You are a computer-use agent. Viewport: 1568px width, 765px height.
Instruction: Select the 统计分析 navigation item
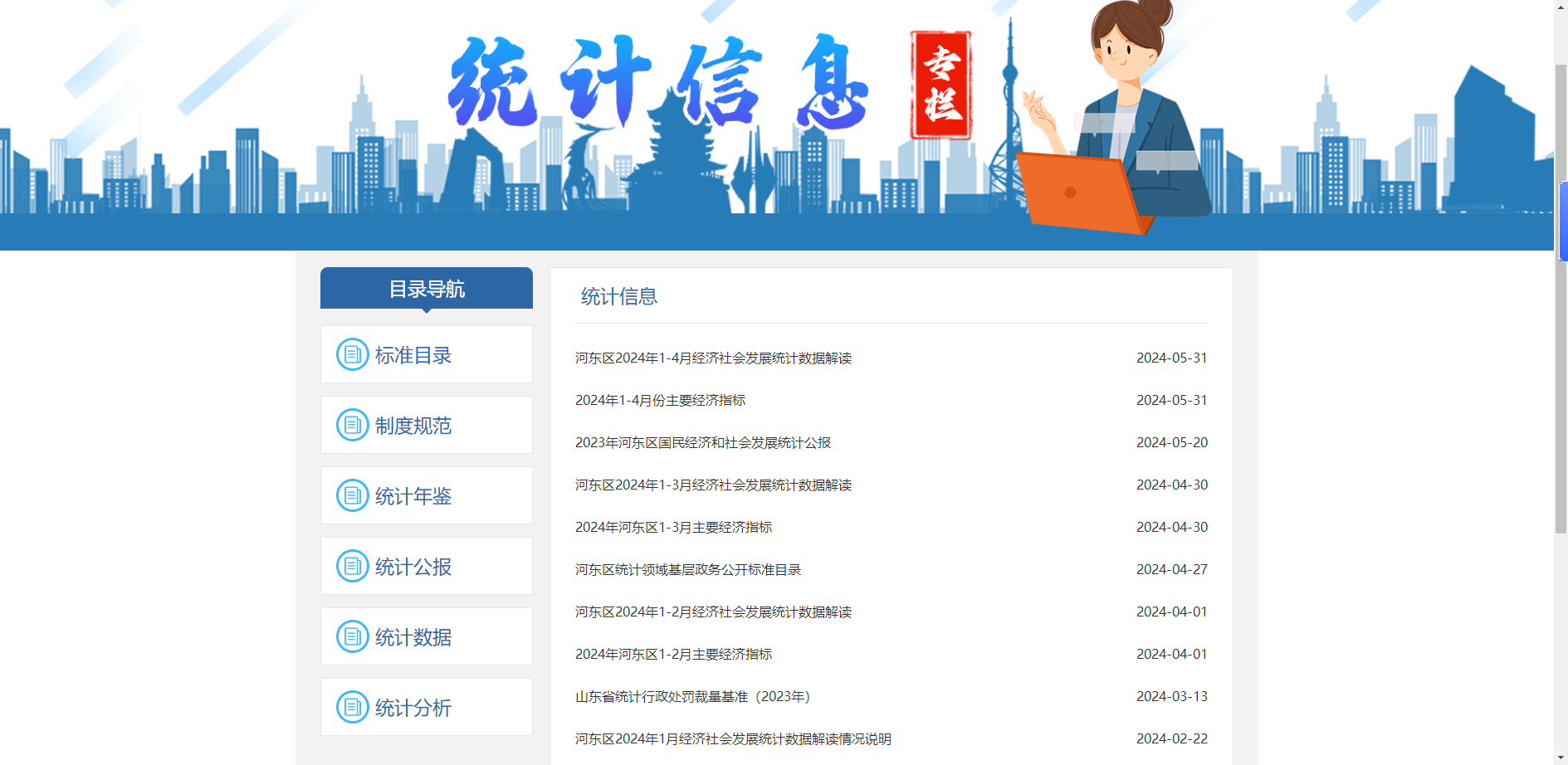(427, 707)
